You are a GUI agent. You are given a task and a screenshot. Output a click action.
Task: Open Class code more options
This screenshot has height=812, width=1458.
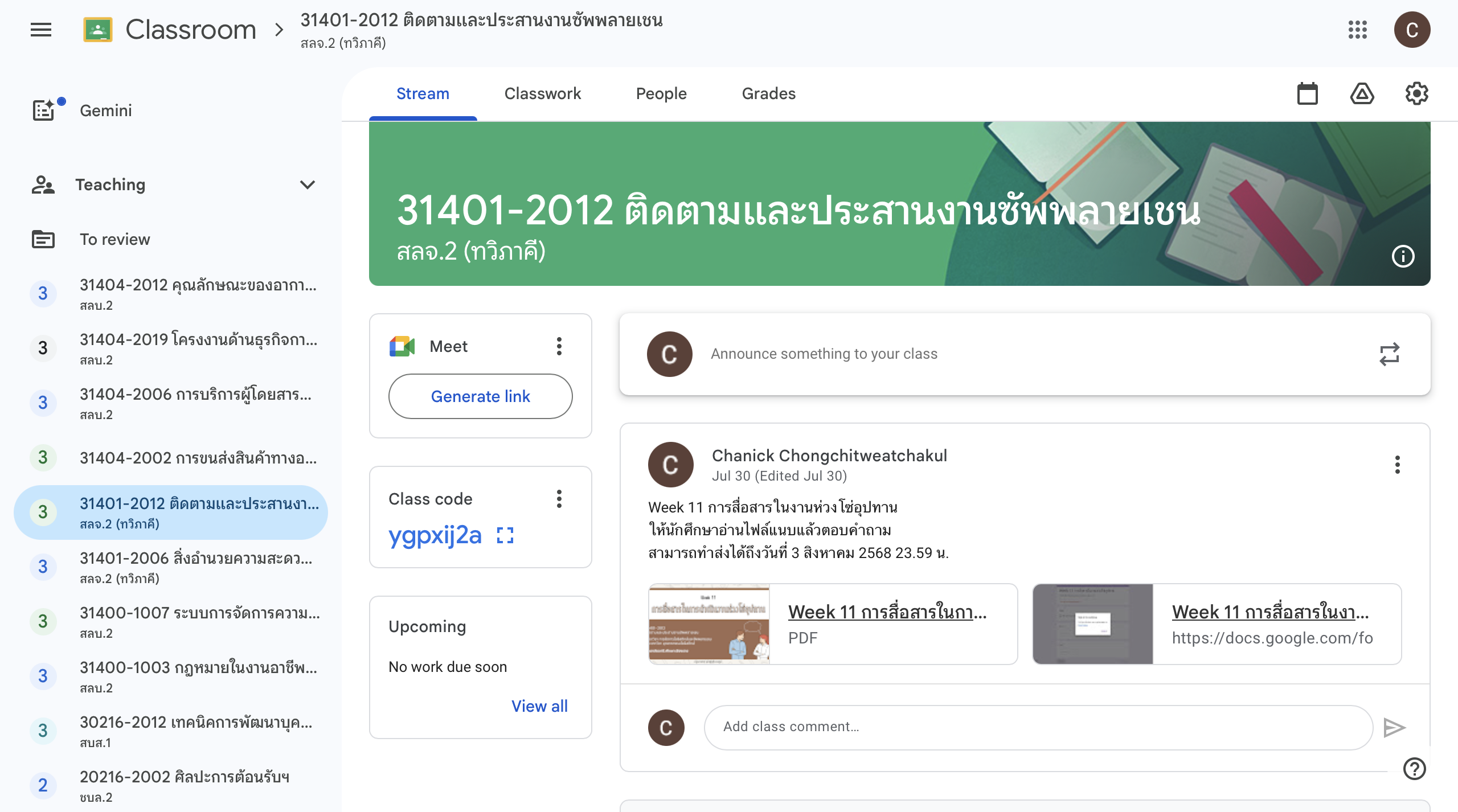pyautogui.click(x=559, y=499)
